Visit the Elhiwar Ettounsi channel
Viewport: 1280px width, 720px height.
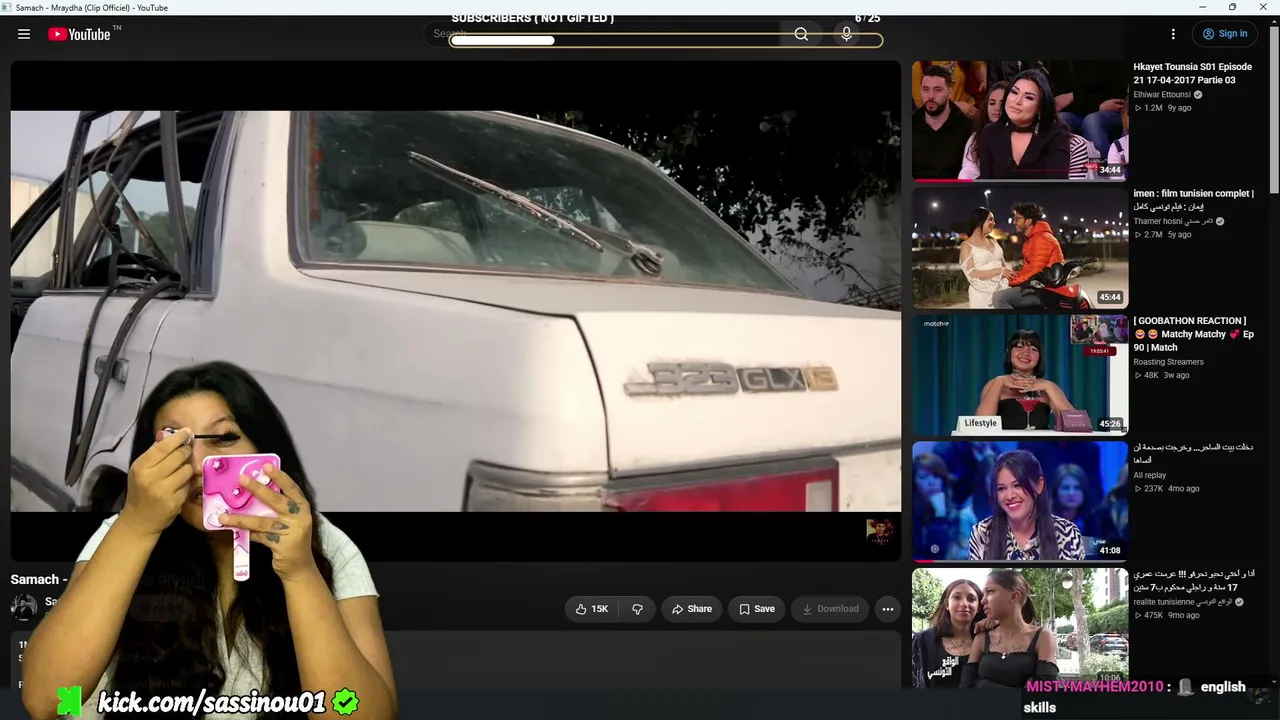pyautogui.click(x=1162, y=95)
